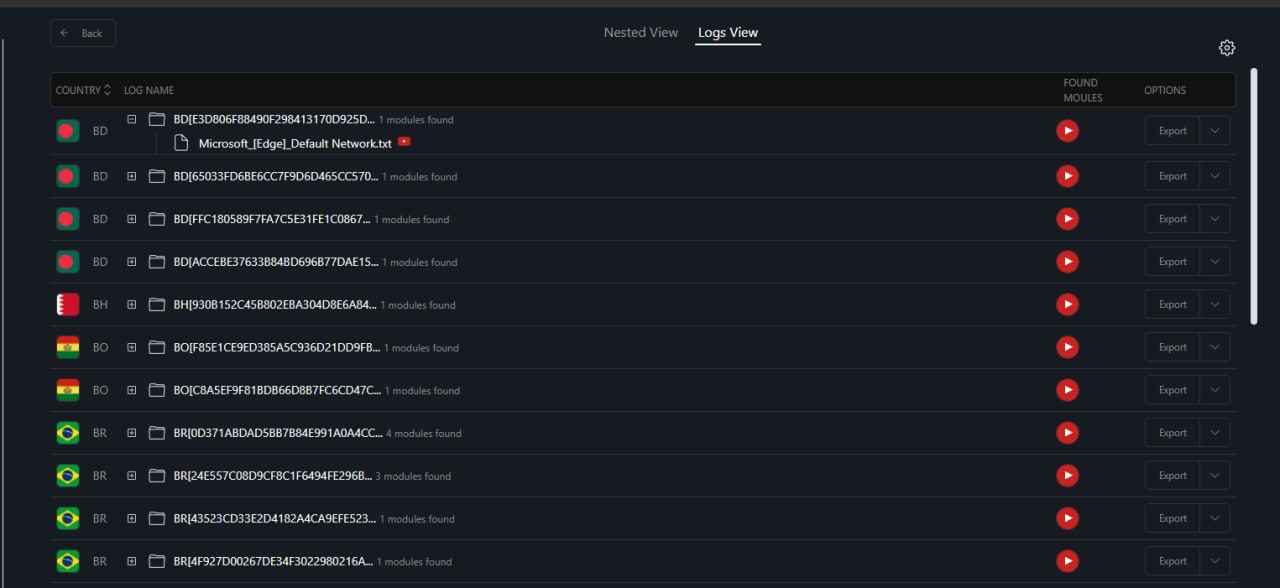Click Bangladesh flag in BD[FFC18058 row
Image resolution: width=1280 pixels, height=588 pixels.
click(68, 219)
